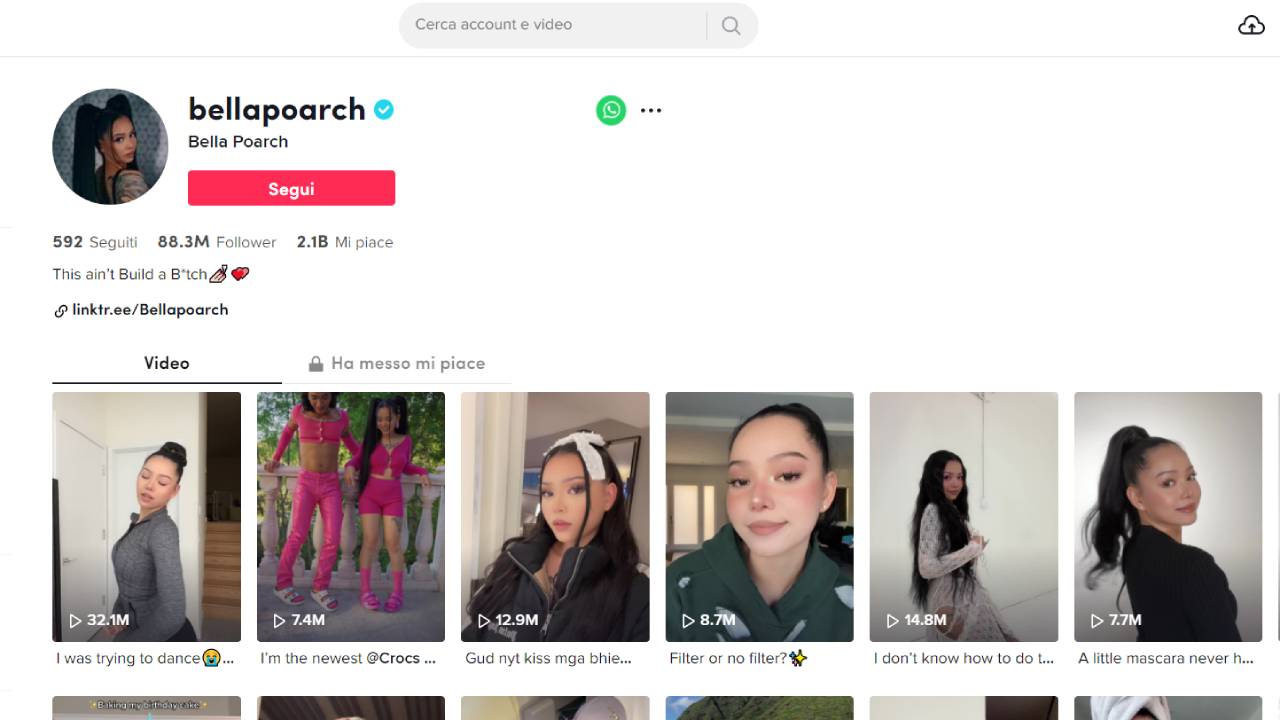
Task: Click the search magnifier icon
Action: [x=731, y=25]
